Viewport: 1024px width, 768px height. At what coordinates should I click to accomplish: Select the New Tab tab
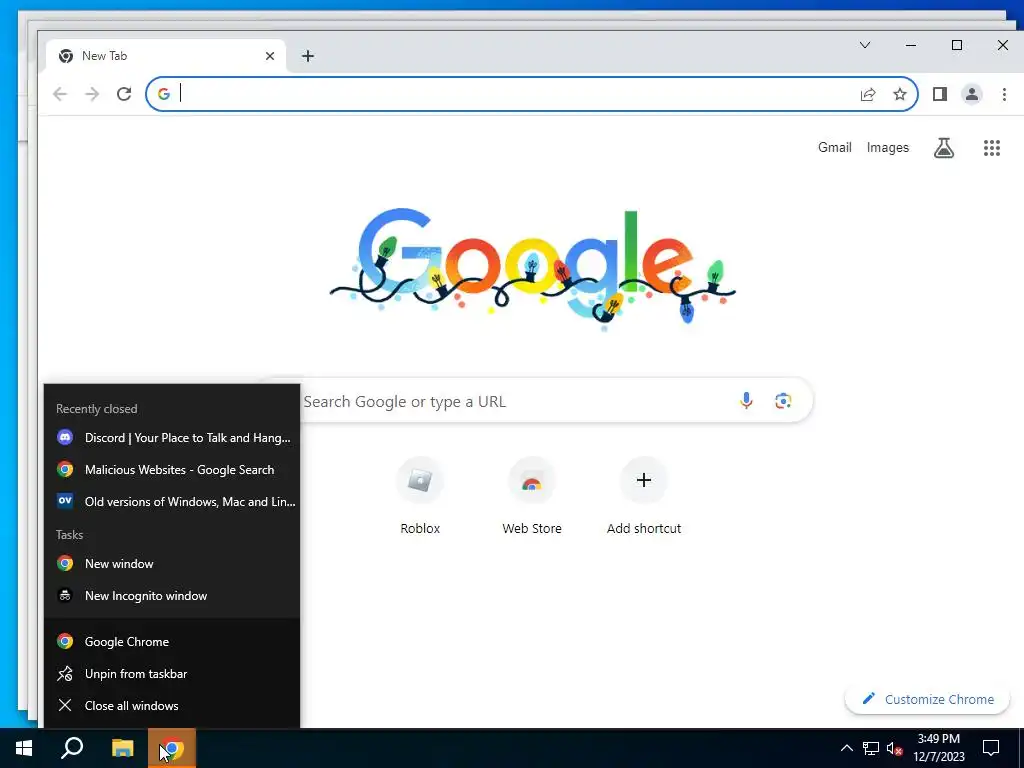point(166,56)
